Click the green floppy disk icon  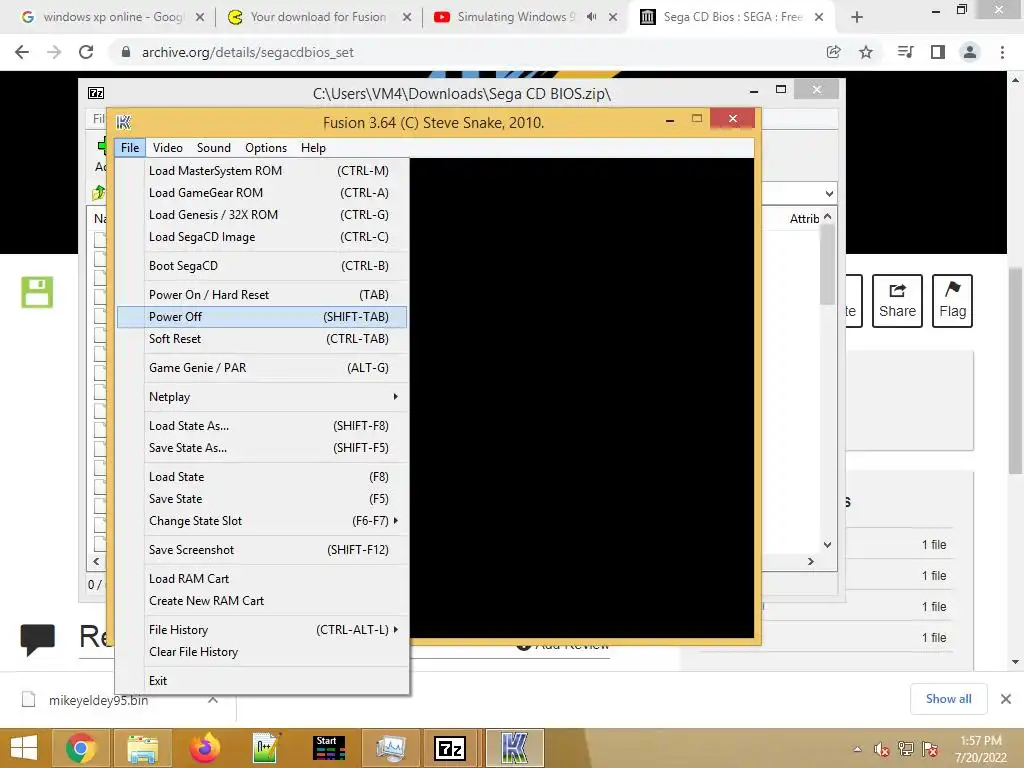point(37,292)
